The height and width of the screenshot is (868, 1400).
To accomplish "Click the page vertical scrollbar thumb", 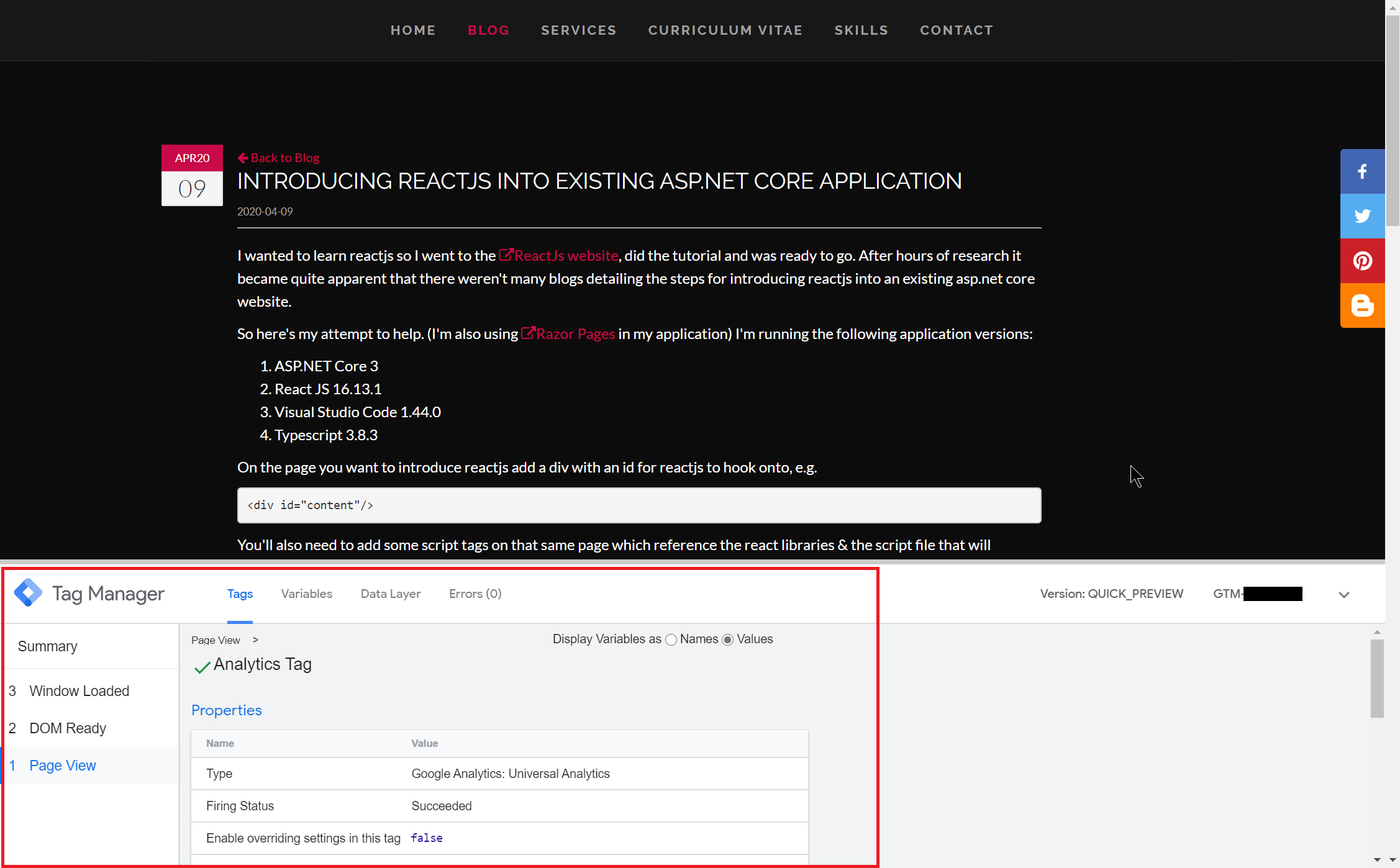I will 1393,121.
